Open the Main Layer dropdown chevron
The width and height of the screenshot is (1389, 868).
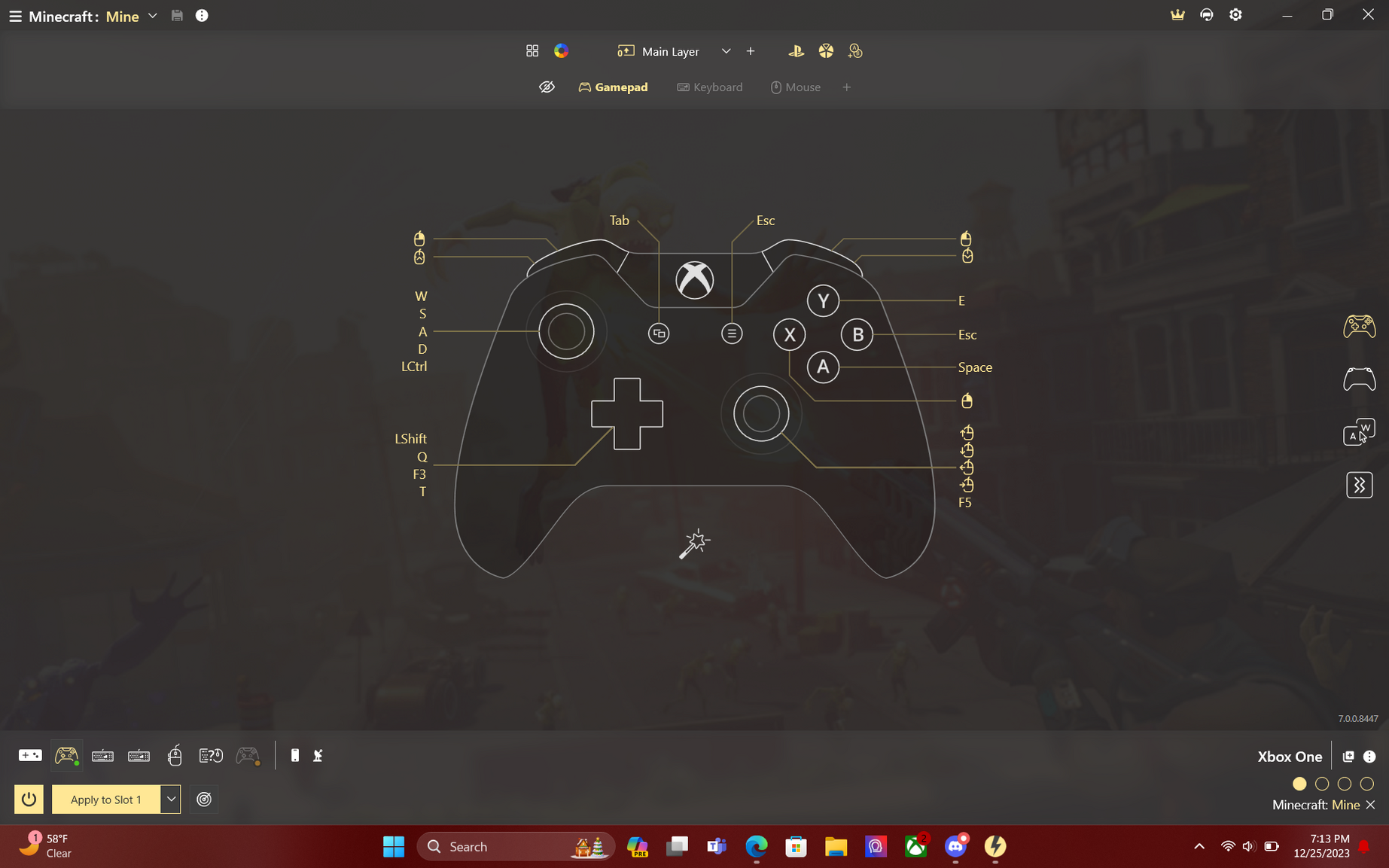[726, 51]
